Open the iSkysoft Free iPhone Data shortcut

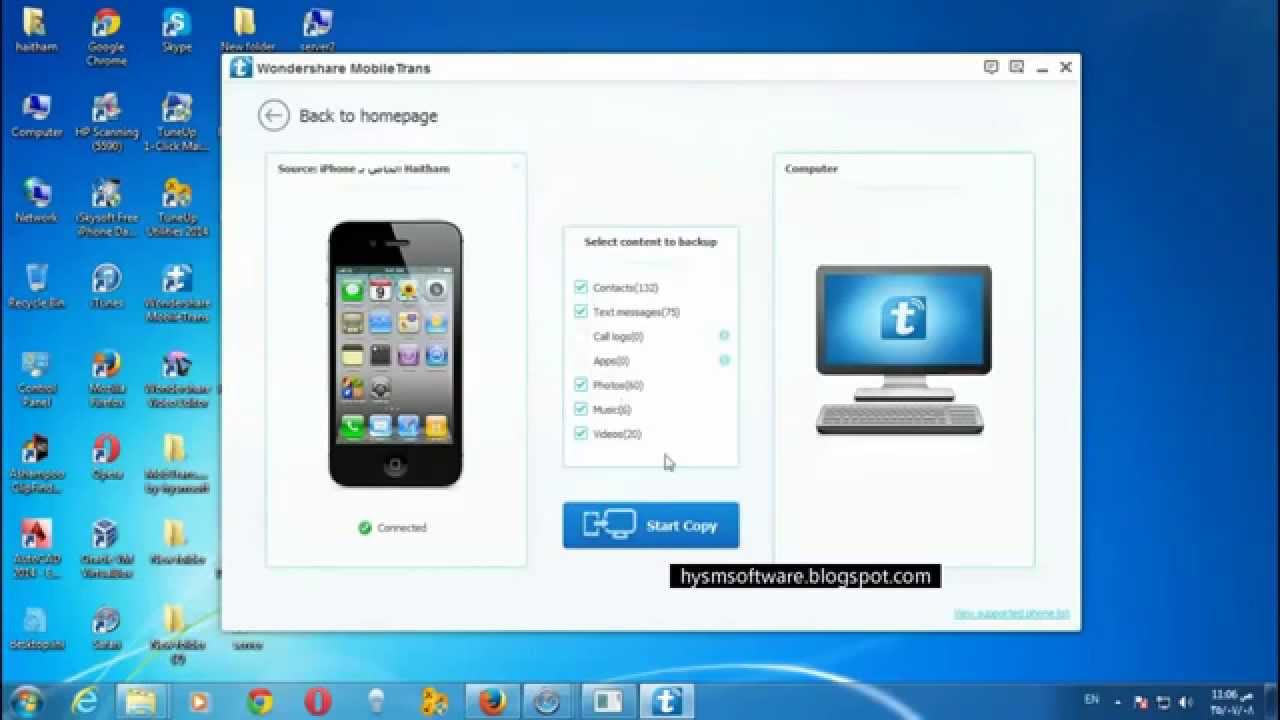106,208
